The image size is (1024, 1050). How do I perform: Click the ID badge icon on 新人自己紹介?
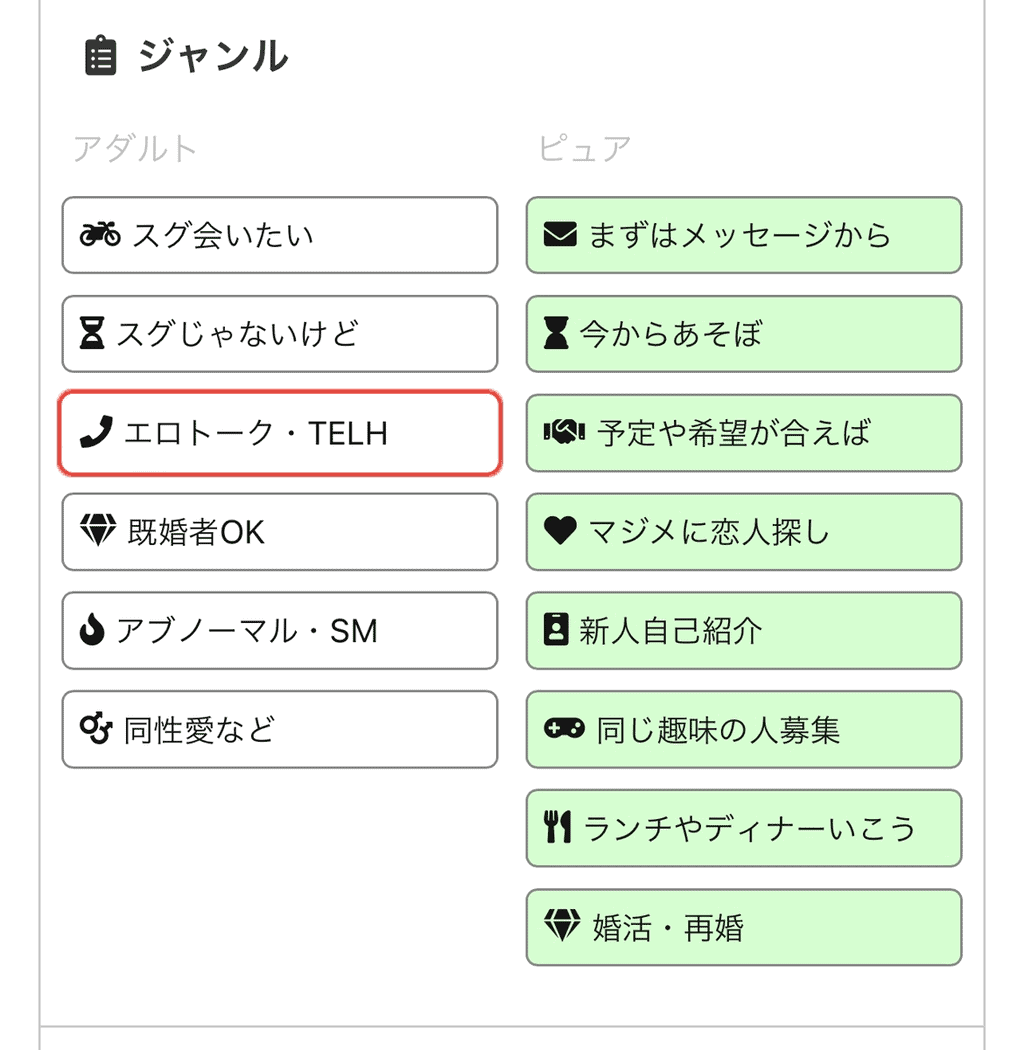pyautogui.click(x=557, y=630)
